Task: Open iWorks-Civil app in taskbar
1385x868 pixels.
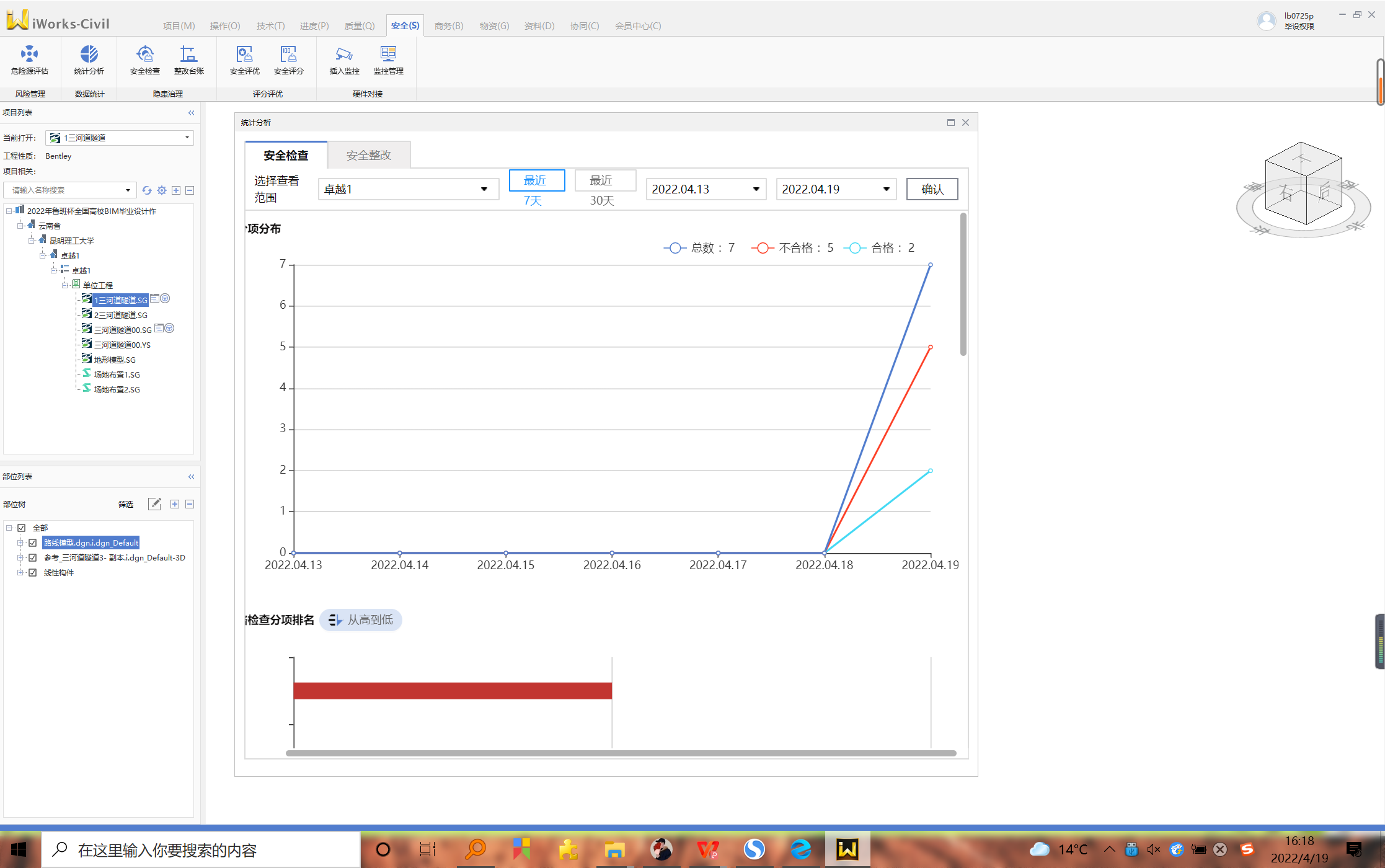Action: pos(847,849)
